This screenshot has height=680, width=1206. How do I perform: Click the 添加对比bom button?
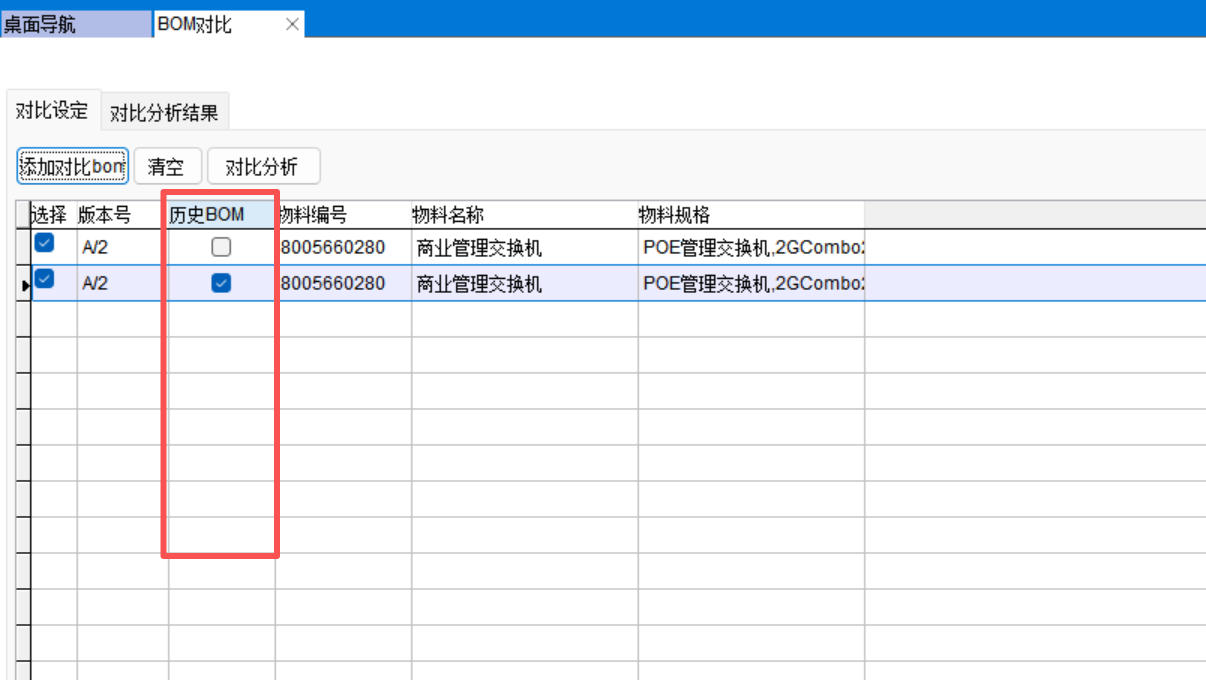pyautogui.click(x=73, y=167)
